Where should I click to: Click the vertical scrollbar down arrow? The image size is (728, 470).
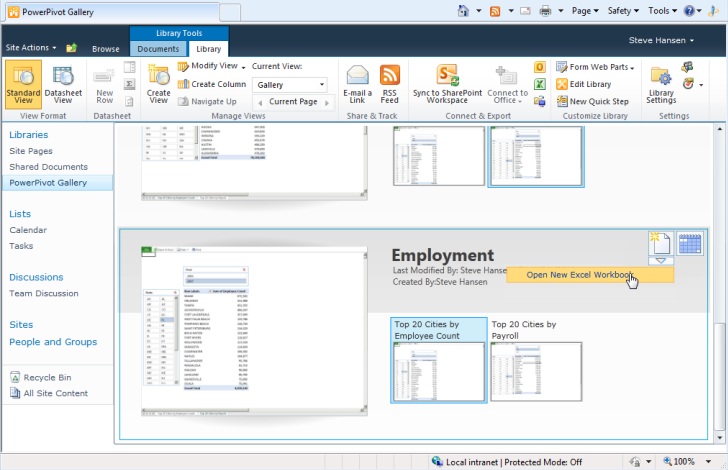click(x=720, y=438)
